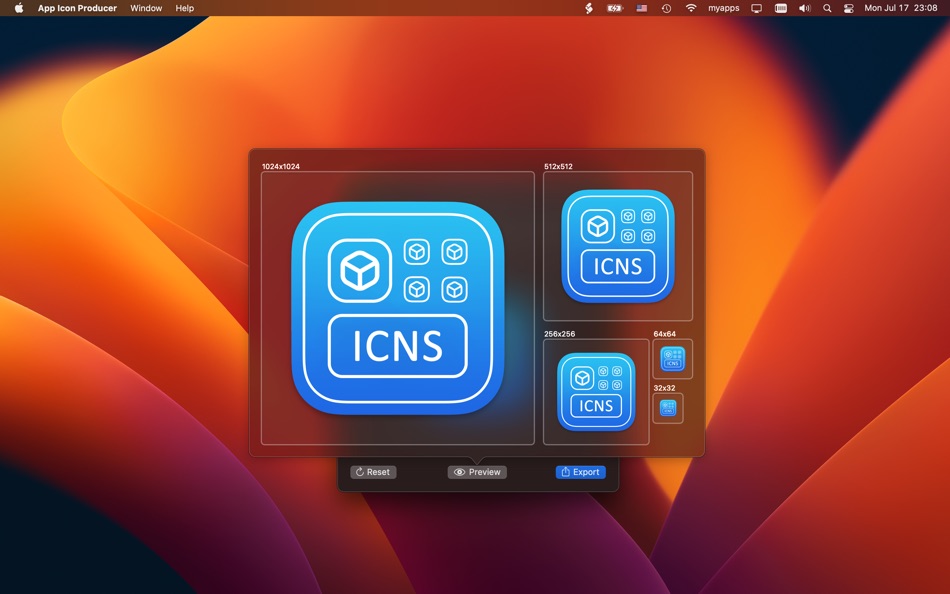Open the sound volume menu

tap(805, 8)
